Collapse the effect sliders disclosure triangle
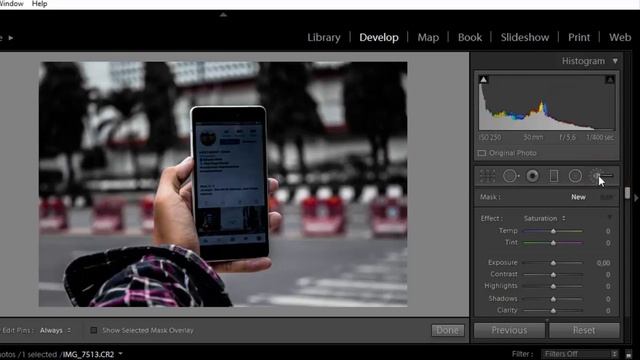640x360 pixels. pyautogui.click(x=610, y=218)
